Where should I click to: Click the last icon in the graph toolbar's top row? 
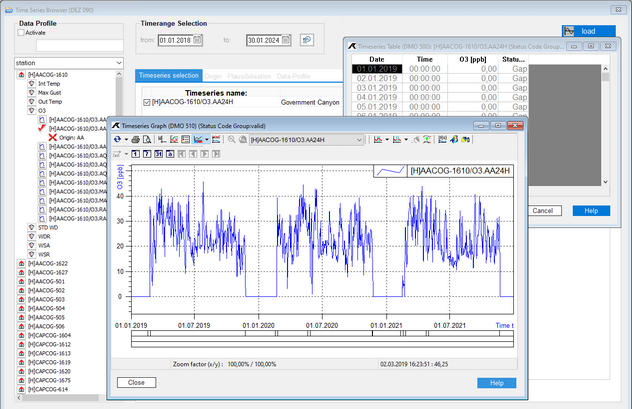click(466, 139)
